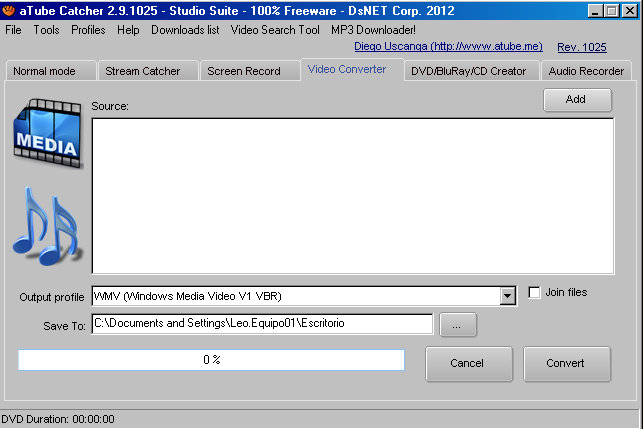Browse save folder with the ... button
The image size is (644, 429).
(x=457, y=325)
